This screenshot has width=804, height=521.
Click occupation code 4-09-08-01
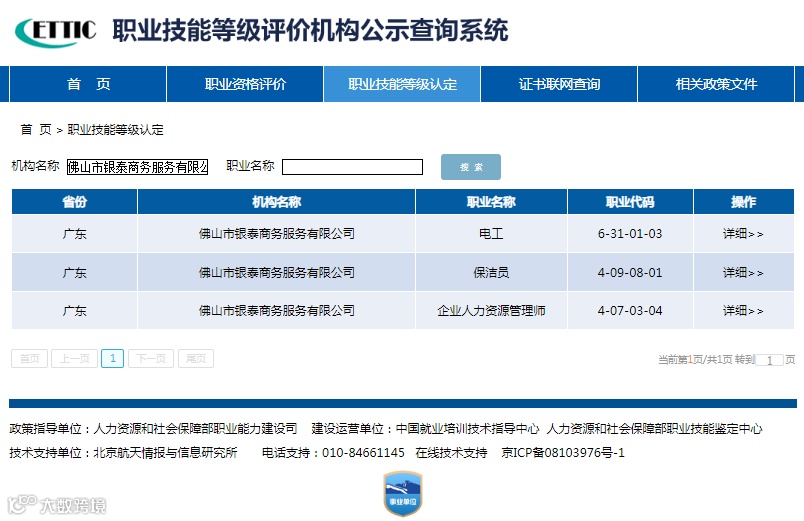pos(630,273)
